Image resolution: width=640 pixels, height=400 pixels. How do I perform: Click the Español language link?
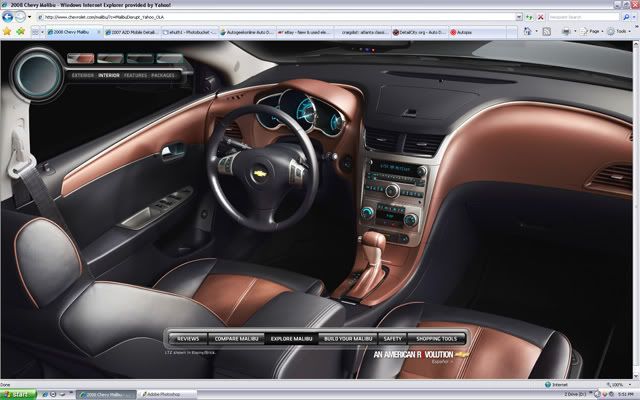pyautogui.click(x=442, y=362)
